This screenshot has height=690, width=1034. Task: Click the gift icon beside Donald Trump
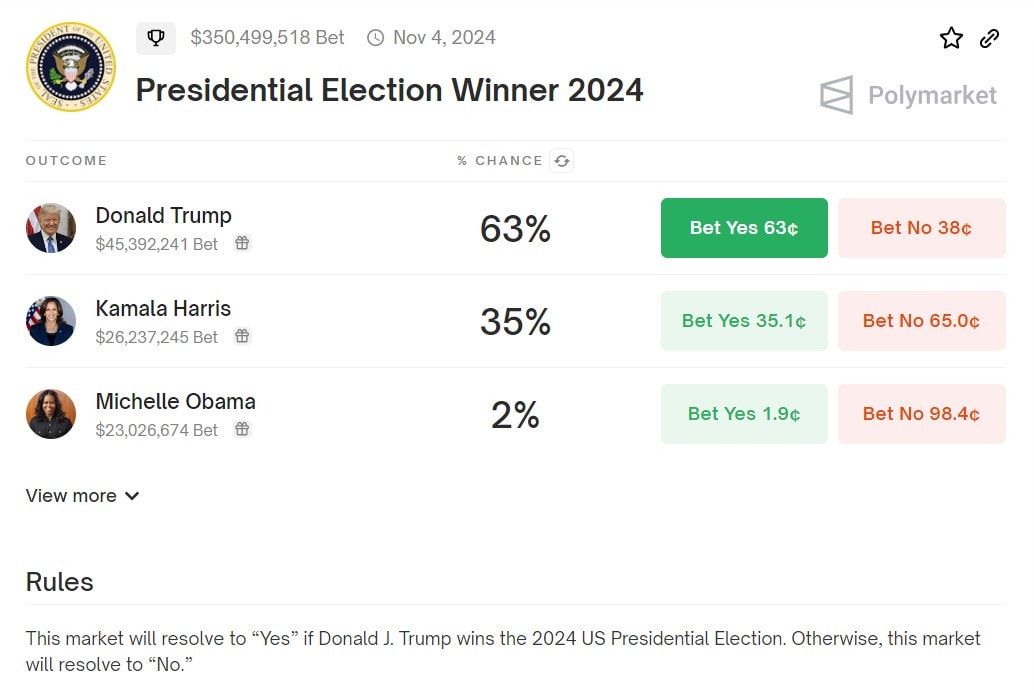(x=242, y=243)
